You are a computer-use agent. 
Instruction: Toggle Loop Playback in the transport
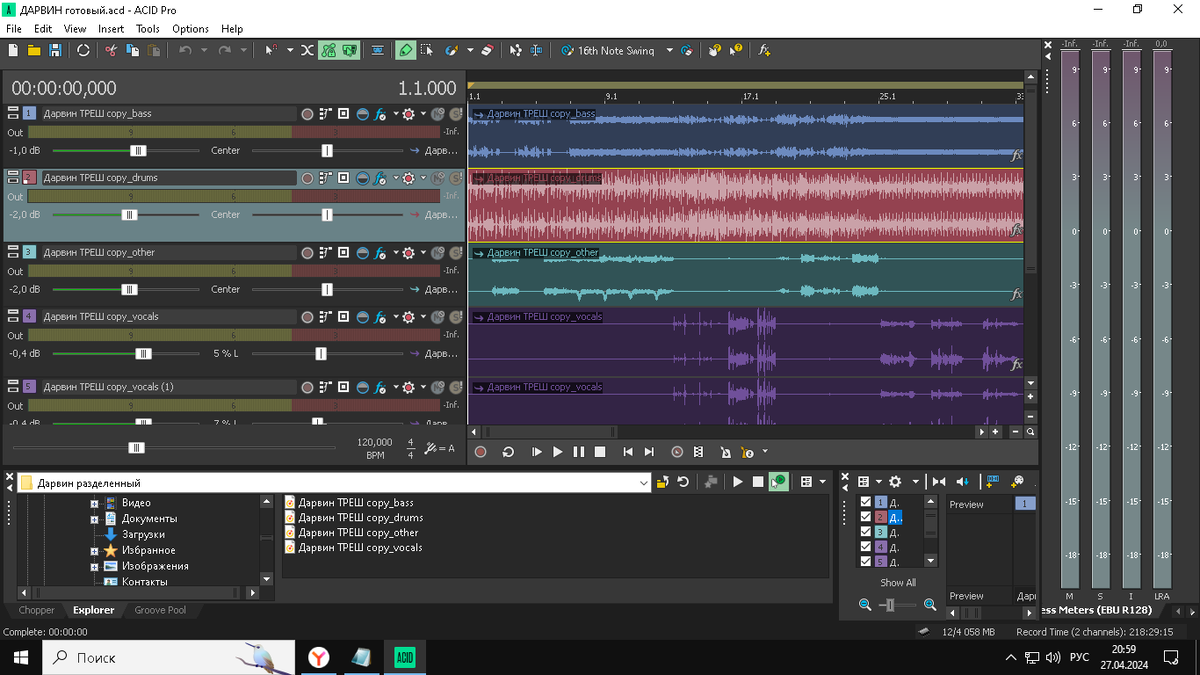click(508, 452)
